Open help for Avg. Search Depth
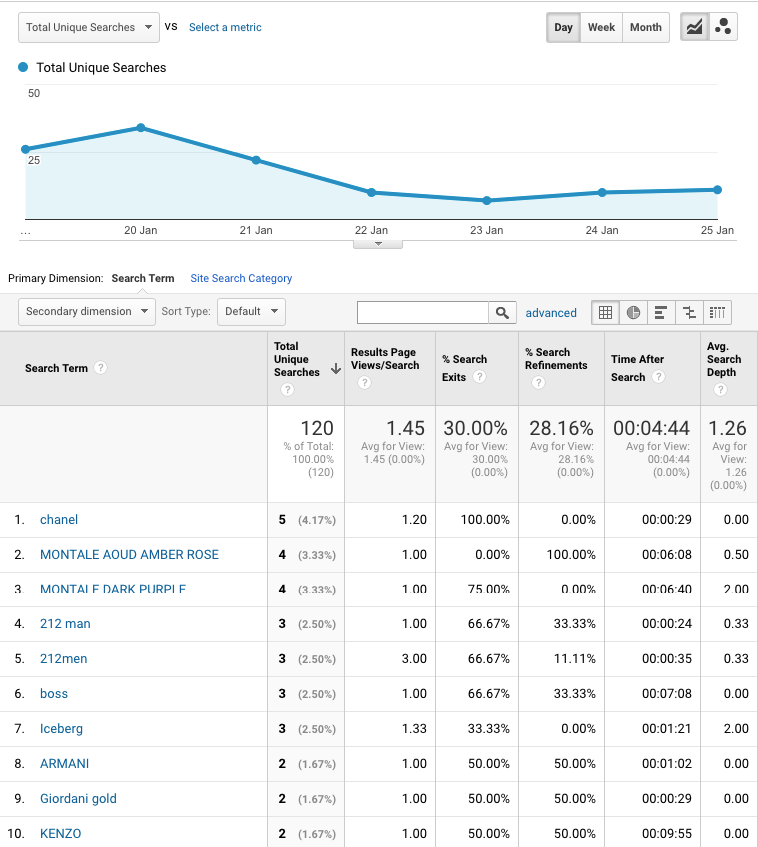Image resolution: width=758 pixels, height=847 pixels. [x=720, y=389]
